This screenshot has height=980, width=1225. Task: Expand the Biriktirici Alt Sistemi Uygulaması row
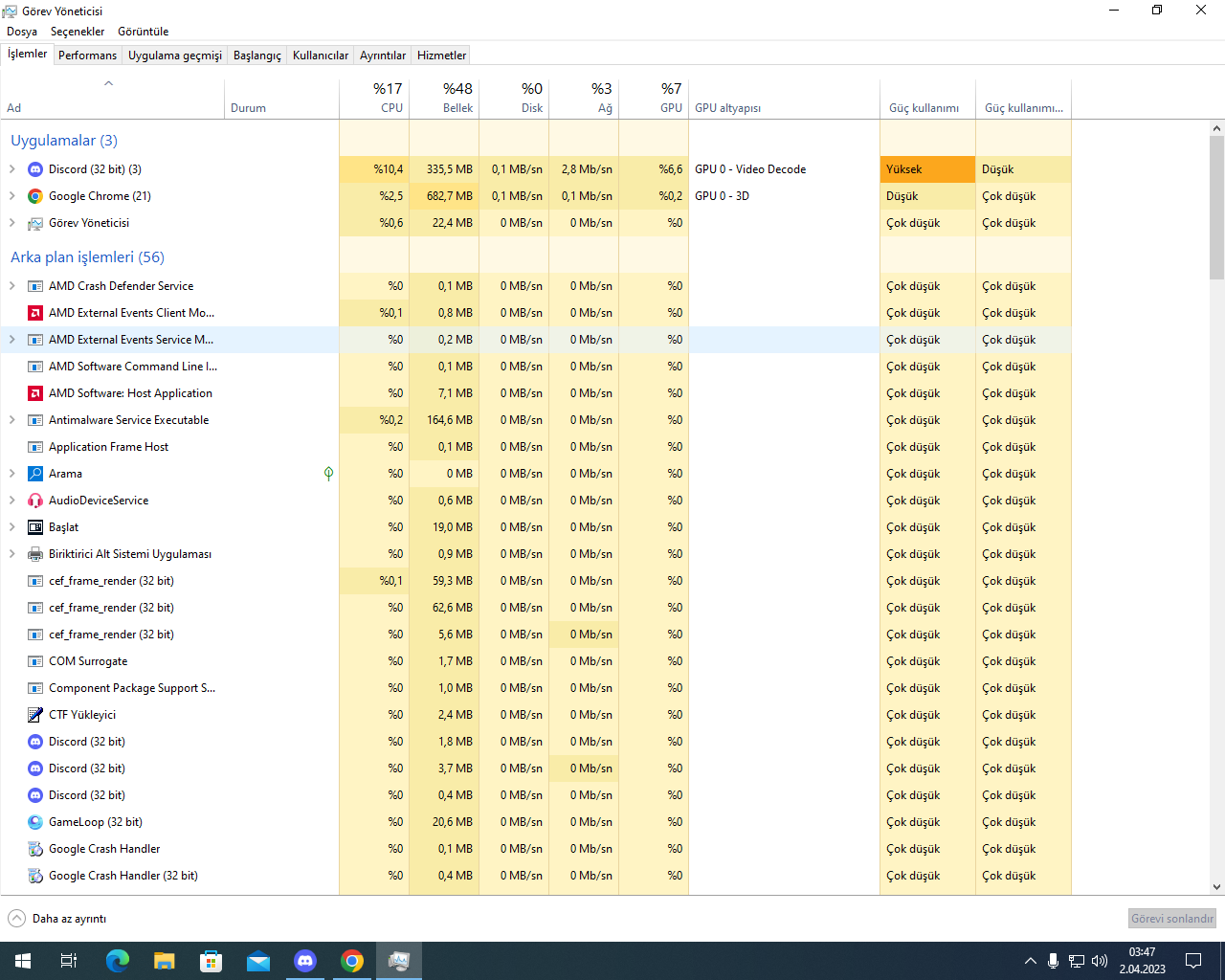point(11,554)
